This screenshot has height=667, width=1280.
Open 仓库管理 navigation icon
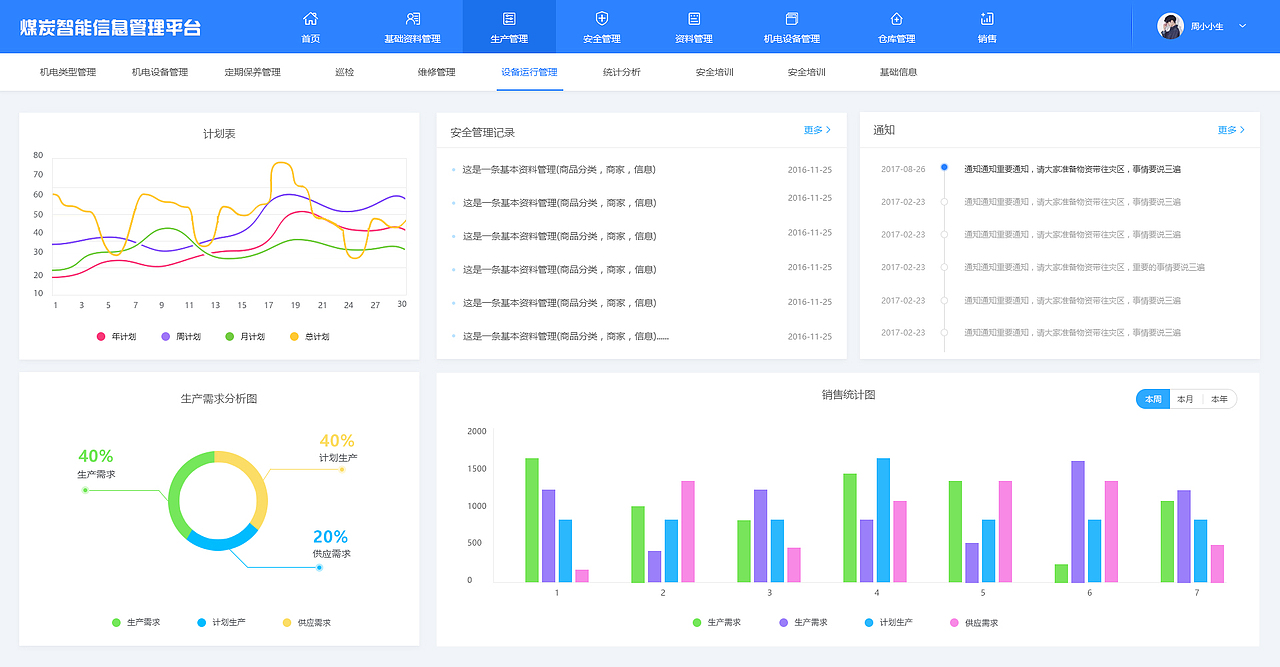coord(897,18)
